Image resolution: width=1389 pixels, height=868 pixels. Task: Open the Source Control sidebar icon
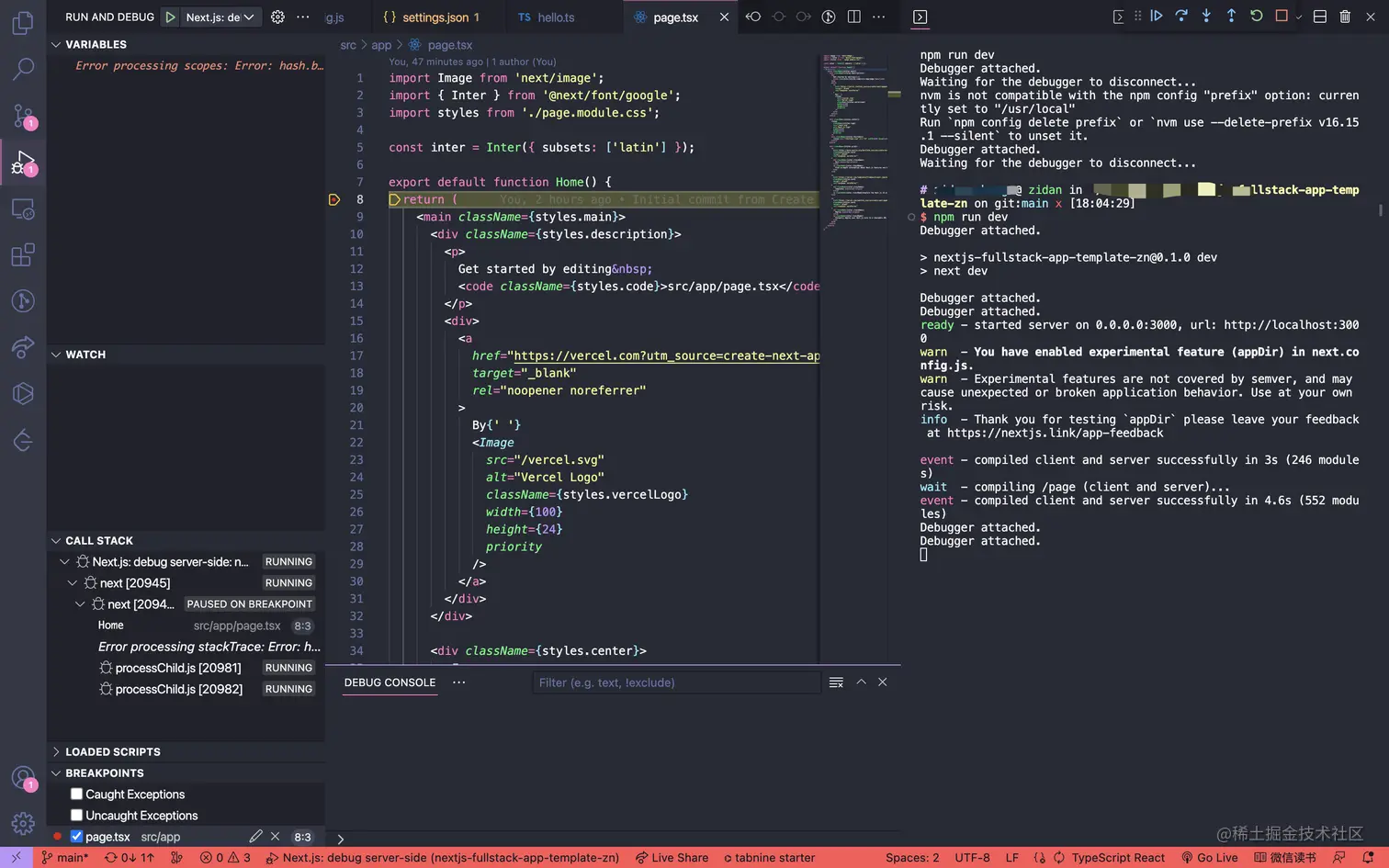[x=24, y=117]
